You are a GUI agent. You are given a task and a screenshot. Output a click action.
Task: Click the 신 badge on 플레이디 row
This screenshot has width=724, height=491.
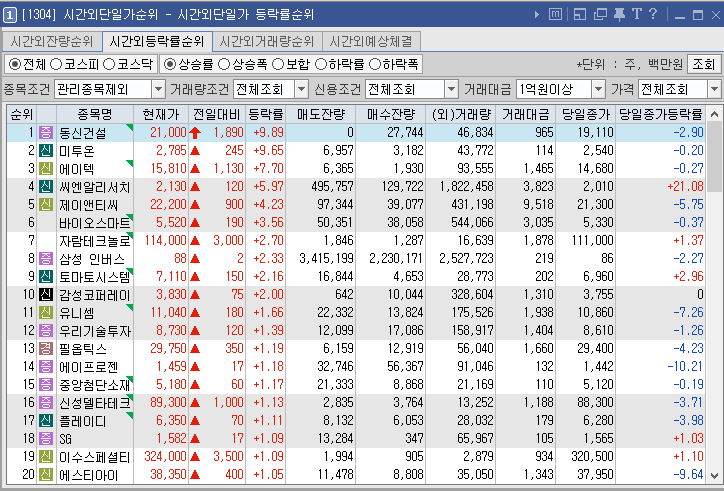point(45,421)
